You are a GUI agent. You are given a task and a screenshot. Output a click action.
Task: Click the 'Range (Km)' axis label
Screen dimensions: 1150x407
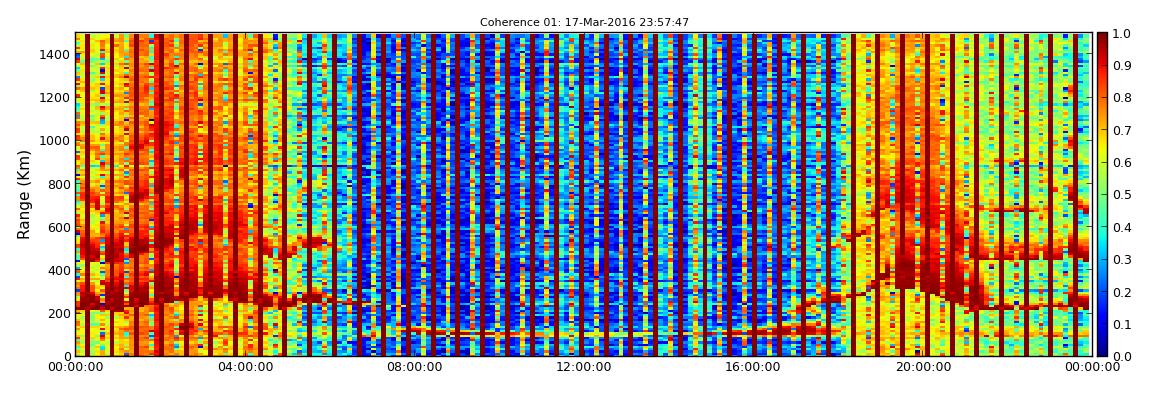[23, 194]
